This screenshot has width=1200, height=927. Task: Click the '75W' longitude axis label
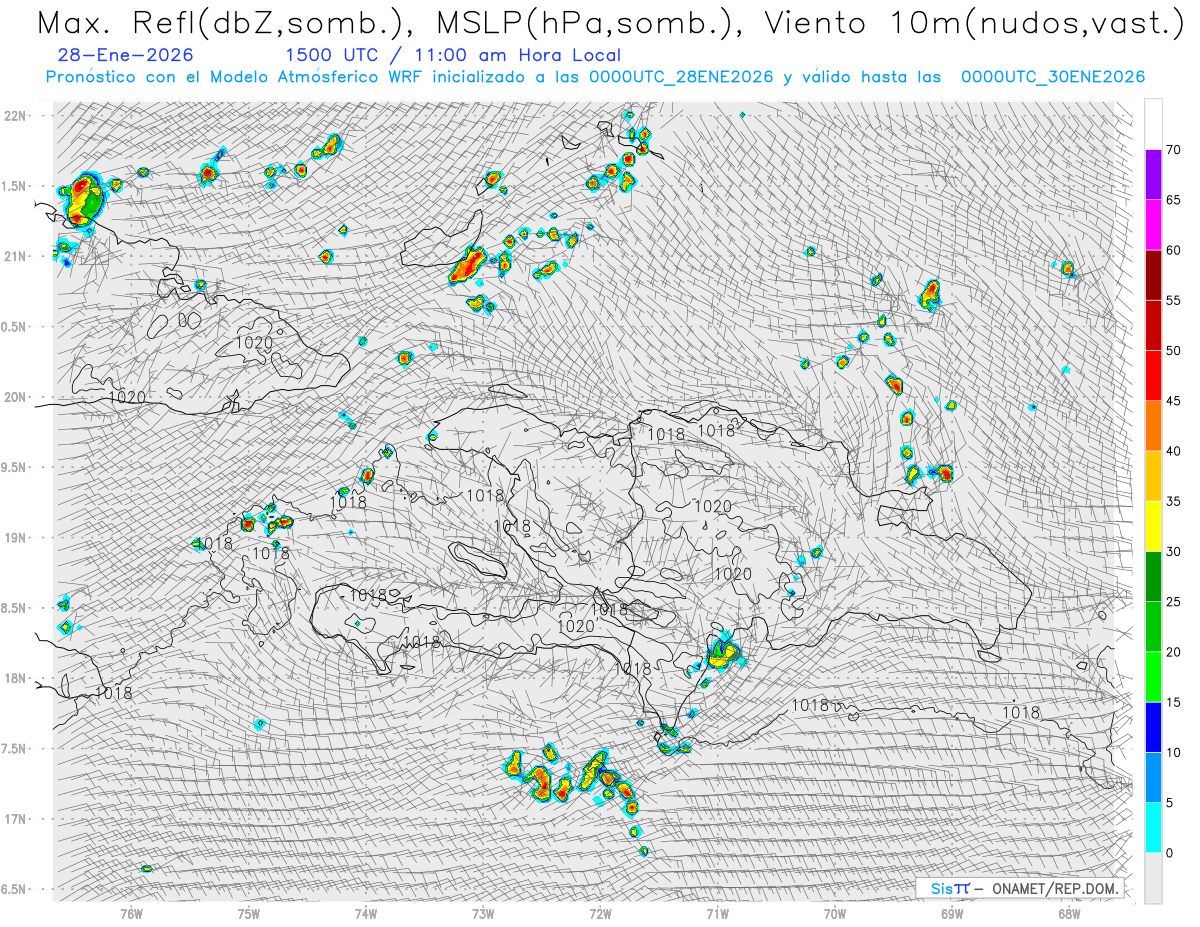(249, 913)
